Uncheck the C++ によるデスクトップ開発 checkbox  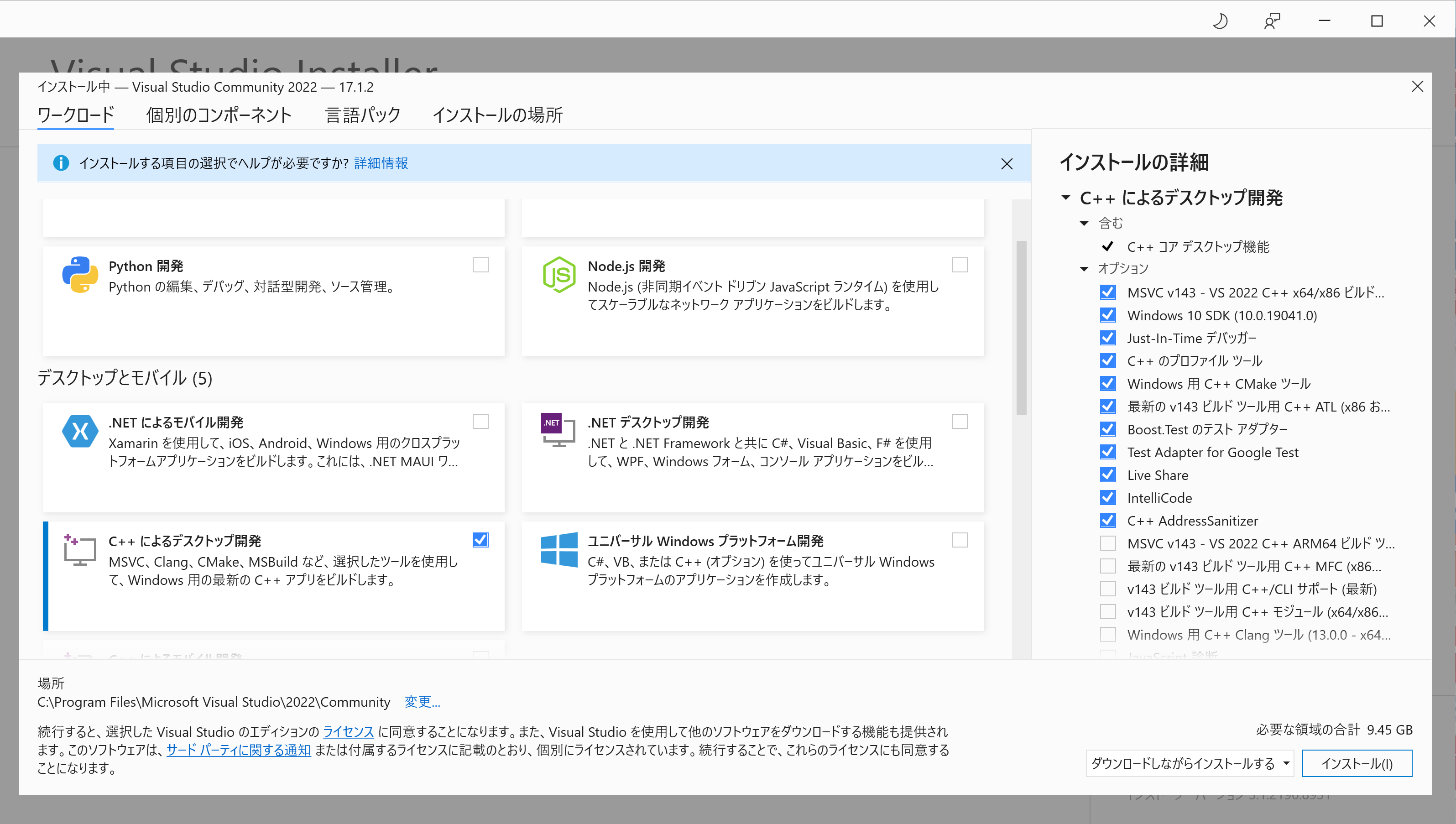[480, 540]
